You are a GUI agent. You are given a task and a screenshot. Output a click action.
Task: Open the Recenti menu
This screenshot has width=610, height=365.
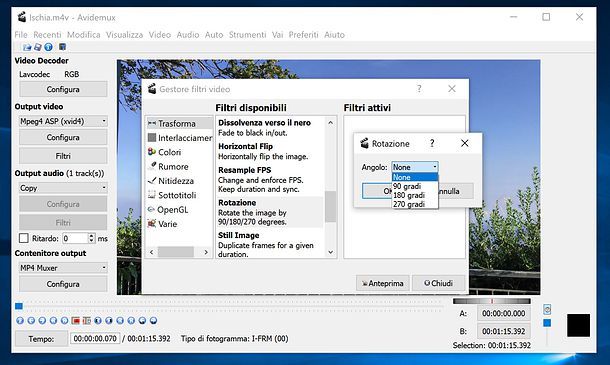[47, 35]
